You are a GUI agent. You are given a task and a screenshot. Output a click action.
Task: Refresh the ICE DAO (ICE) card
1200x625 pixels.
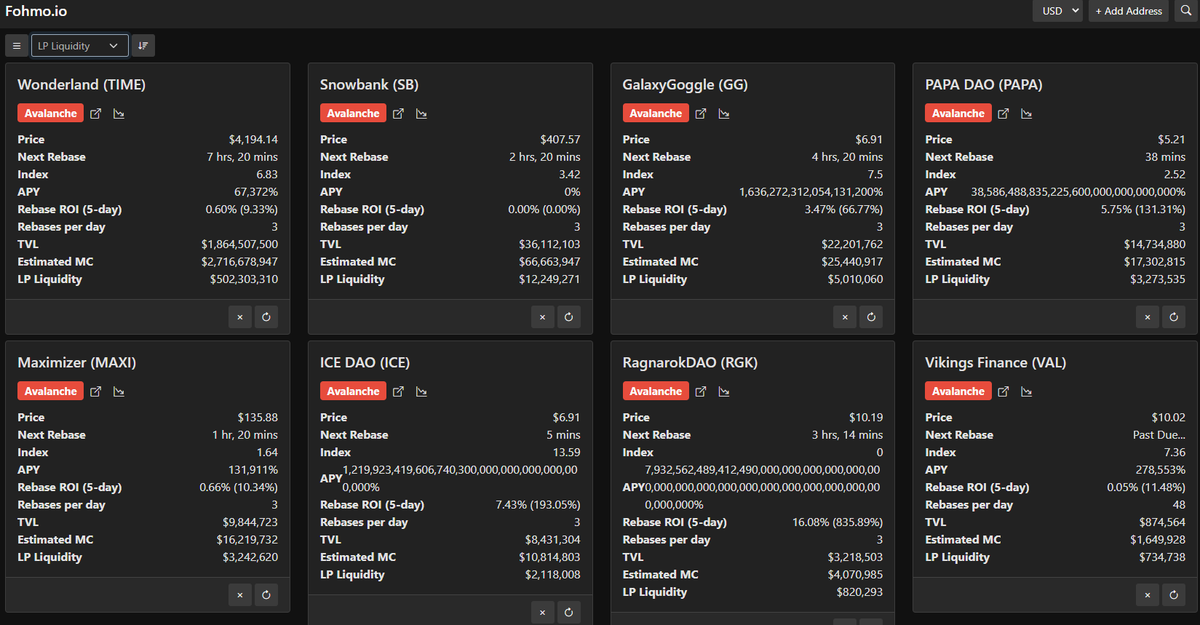point(569,612)
